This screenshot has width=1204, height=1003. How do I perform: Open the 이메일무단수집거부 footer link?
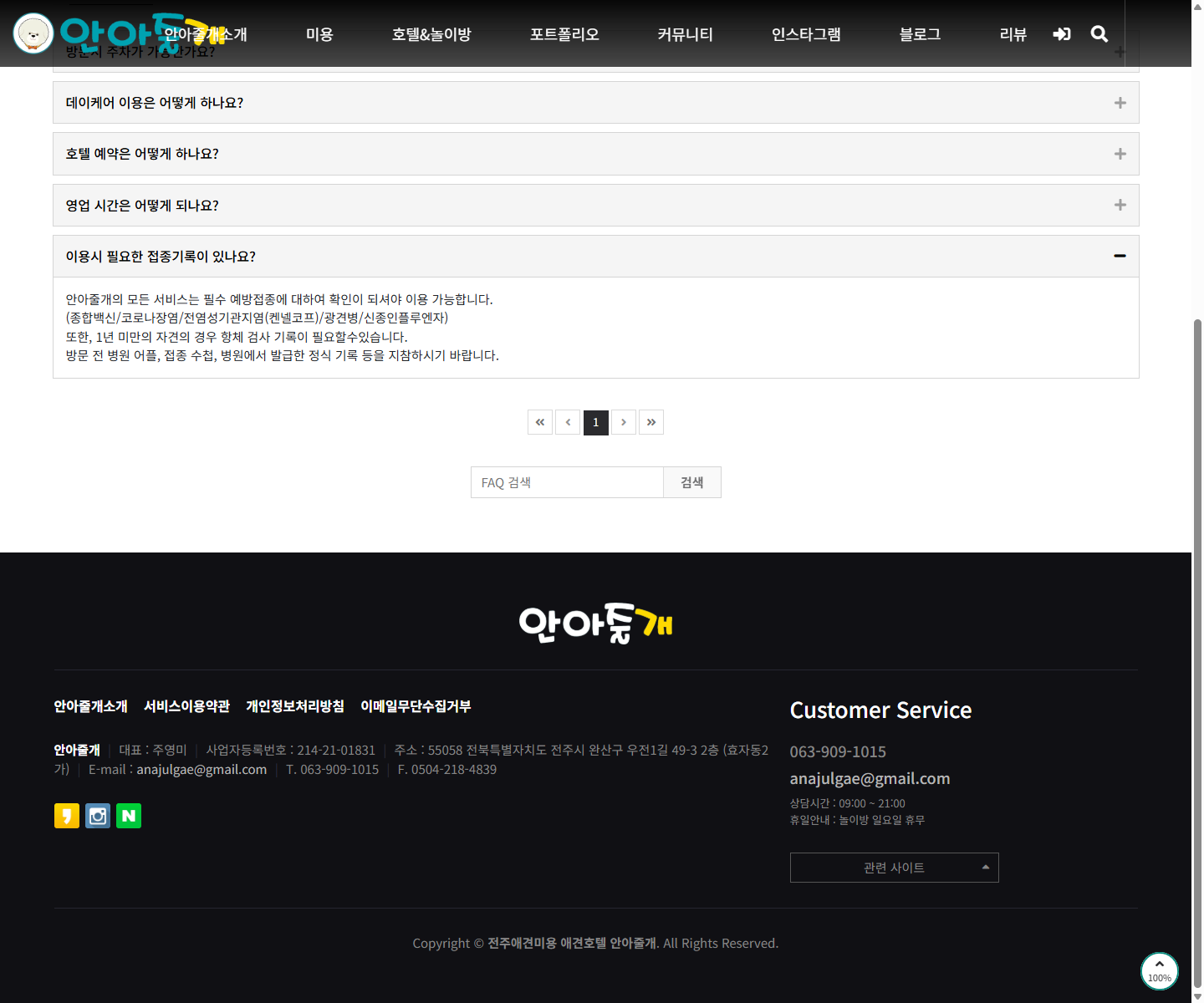[x=416, y=706]
